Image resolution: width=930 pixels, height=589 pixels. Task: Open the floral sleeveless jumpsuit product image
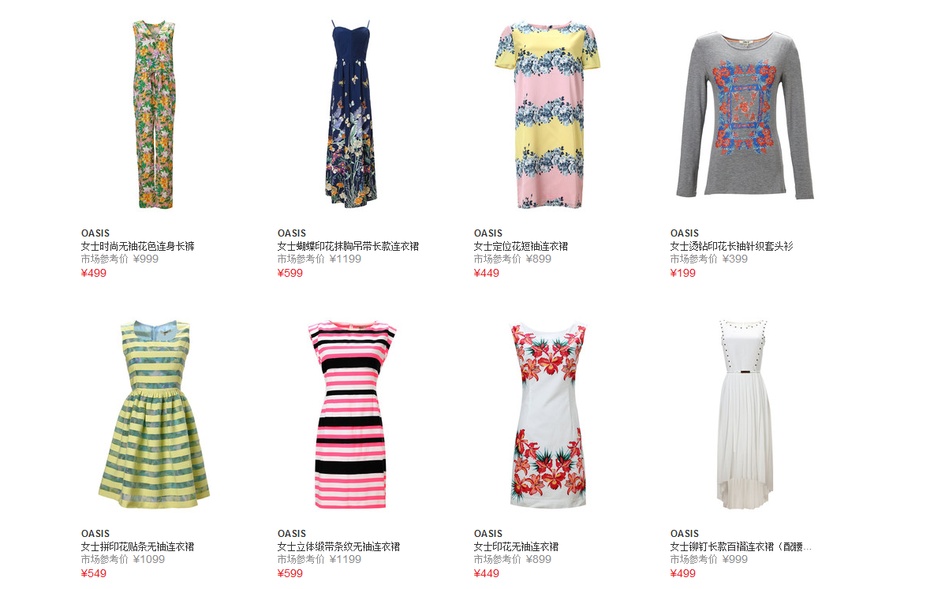[154, 114]
